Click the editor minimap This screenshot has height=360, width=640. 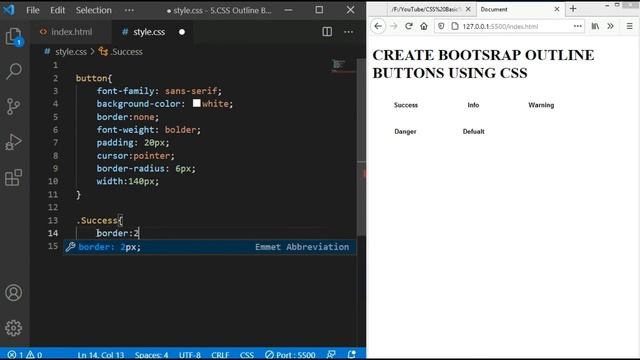click(x=343, y=65)
